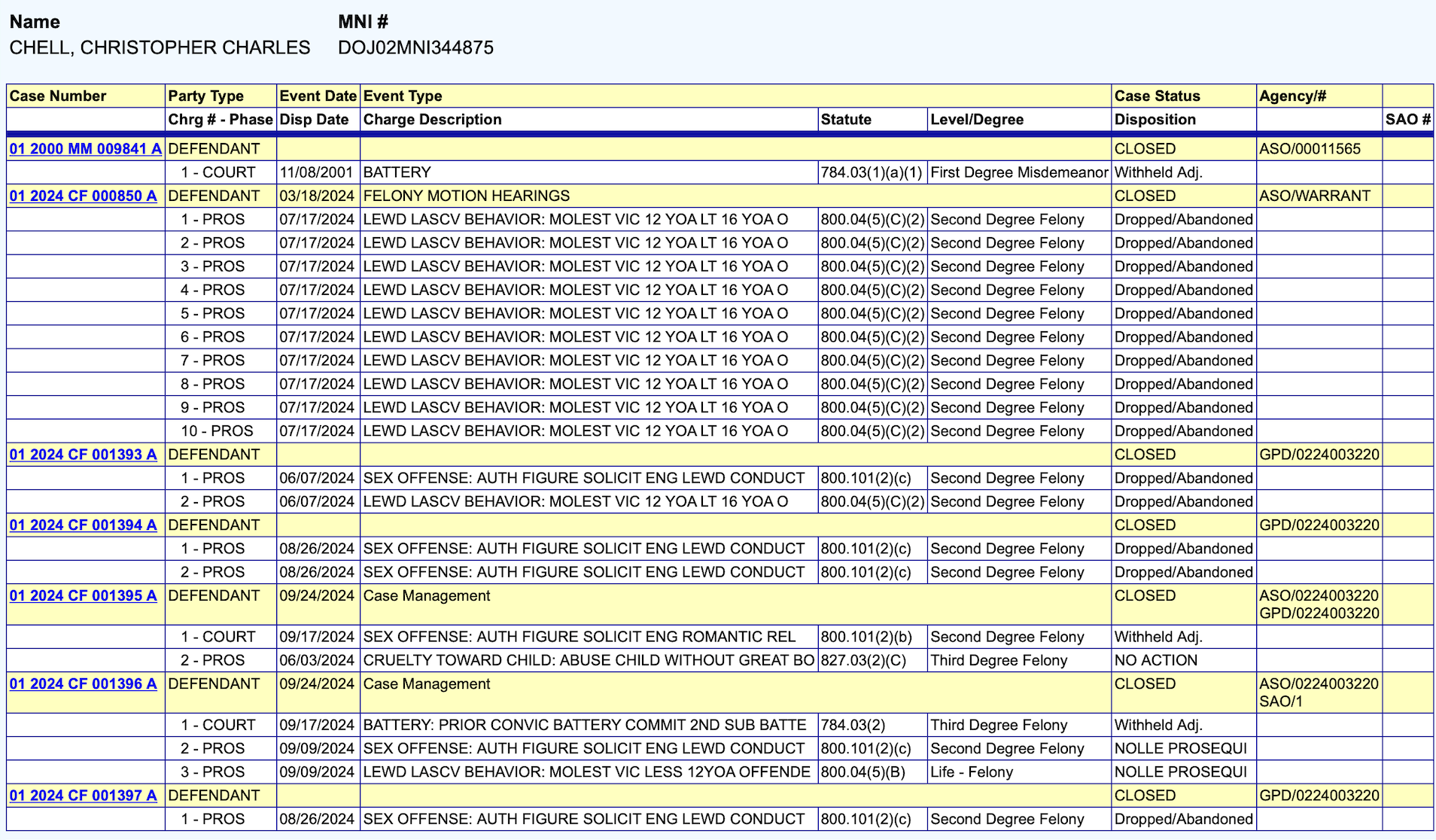Select event date 03/18/2024
Image resolution: width=1436 pixels, height=840 pixels.
click(x=317, y=196)
